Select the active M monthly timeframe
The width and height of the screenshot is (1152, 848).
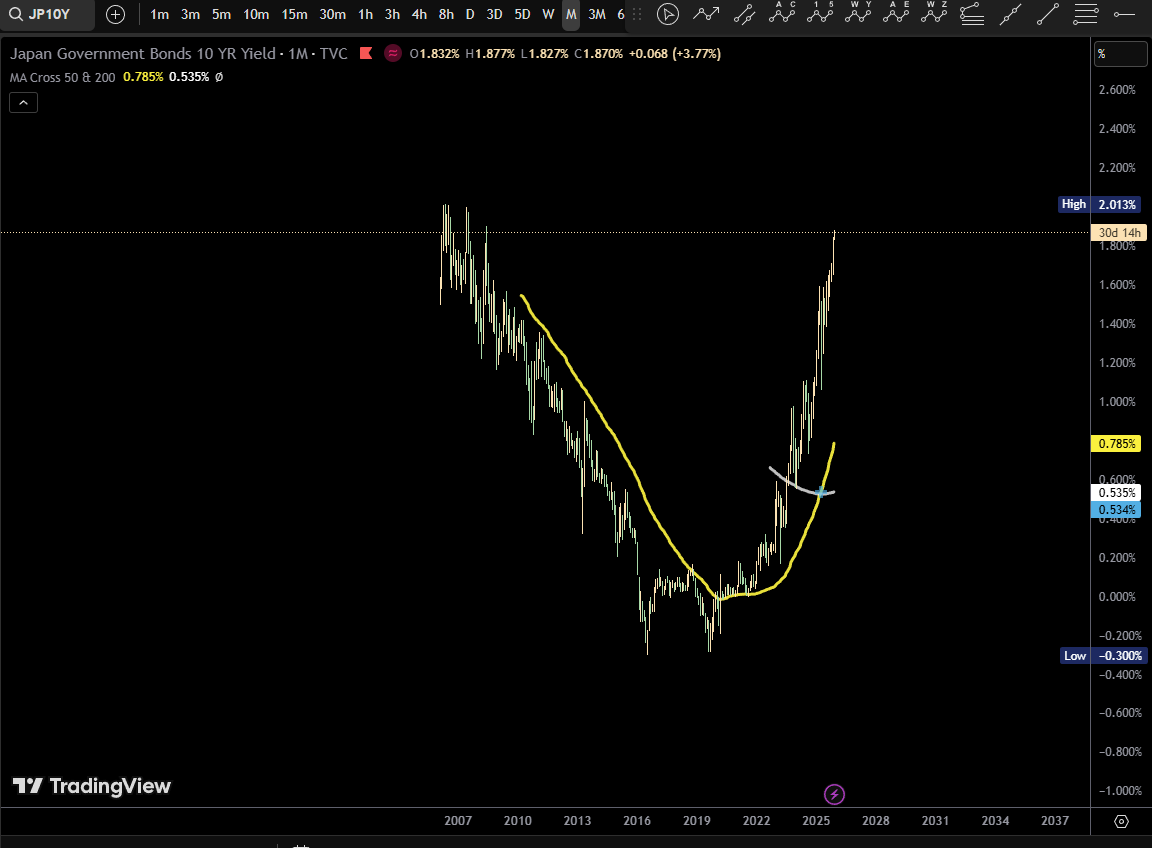pos(571,14)
